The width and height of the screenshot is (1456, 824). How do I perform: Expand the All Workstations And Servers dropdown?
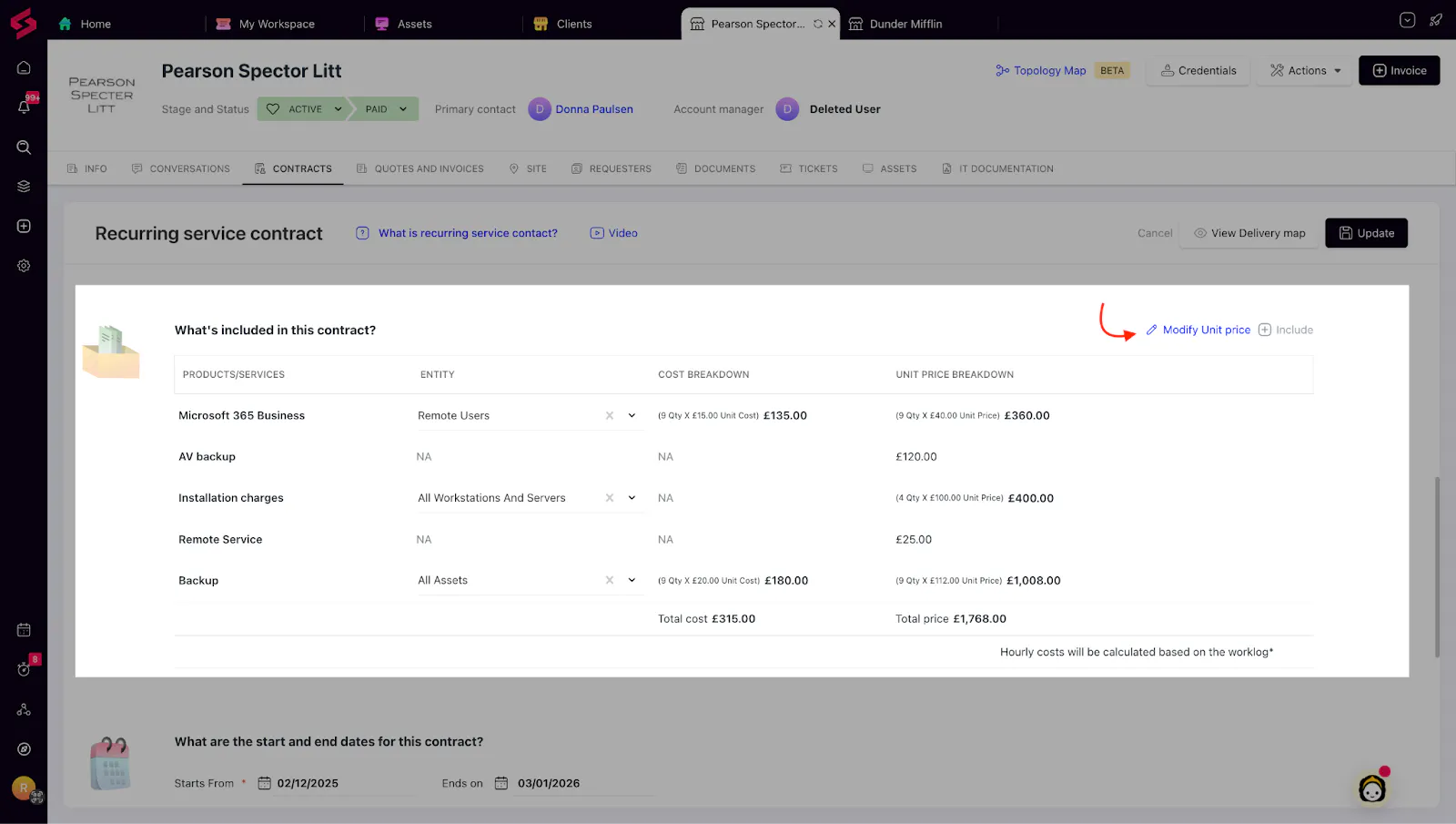click(632, 498)
